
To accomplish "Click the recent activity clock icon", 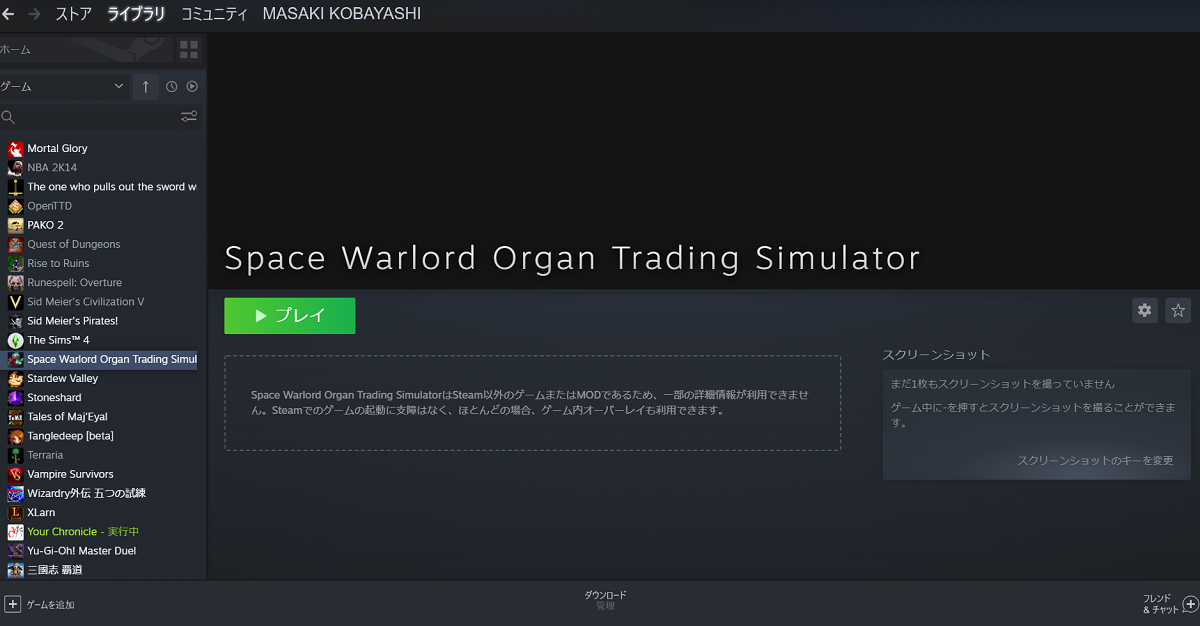I will (172, 87).
